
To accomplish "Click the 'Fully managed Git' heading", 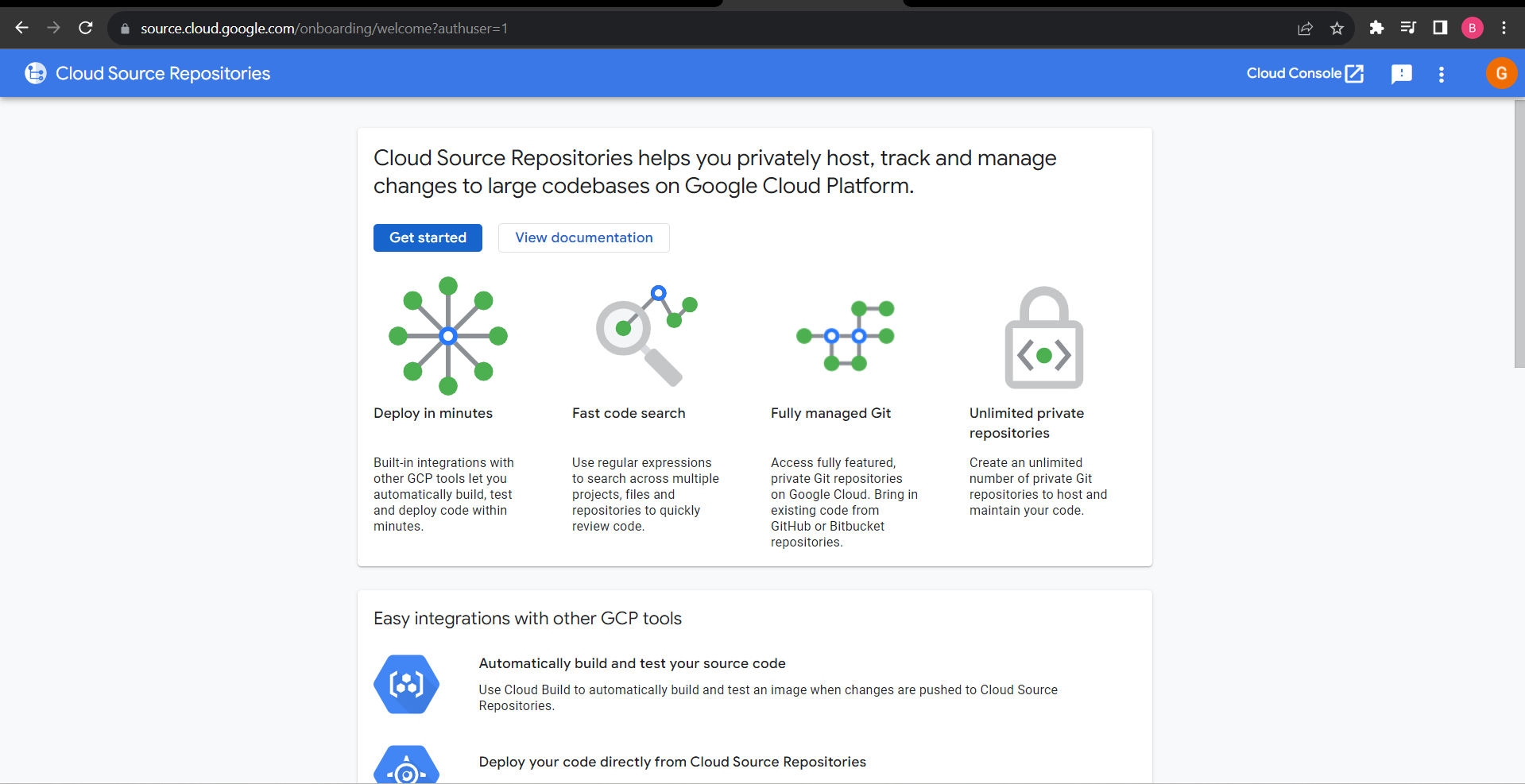I will point(830,413).
